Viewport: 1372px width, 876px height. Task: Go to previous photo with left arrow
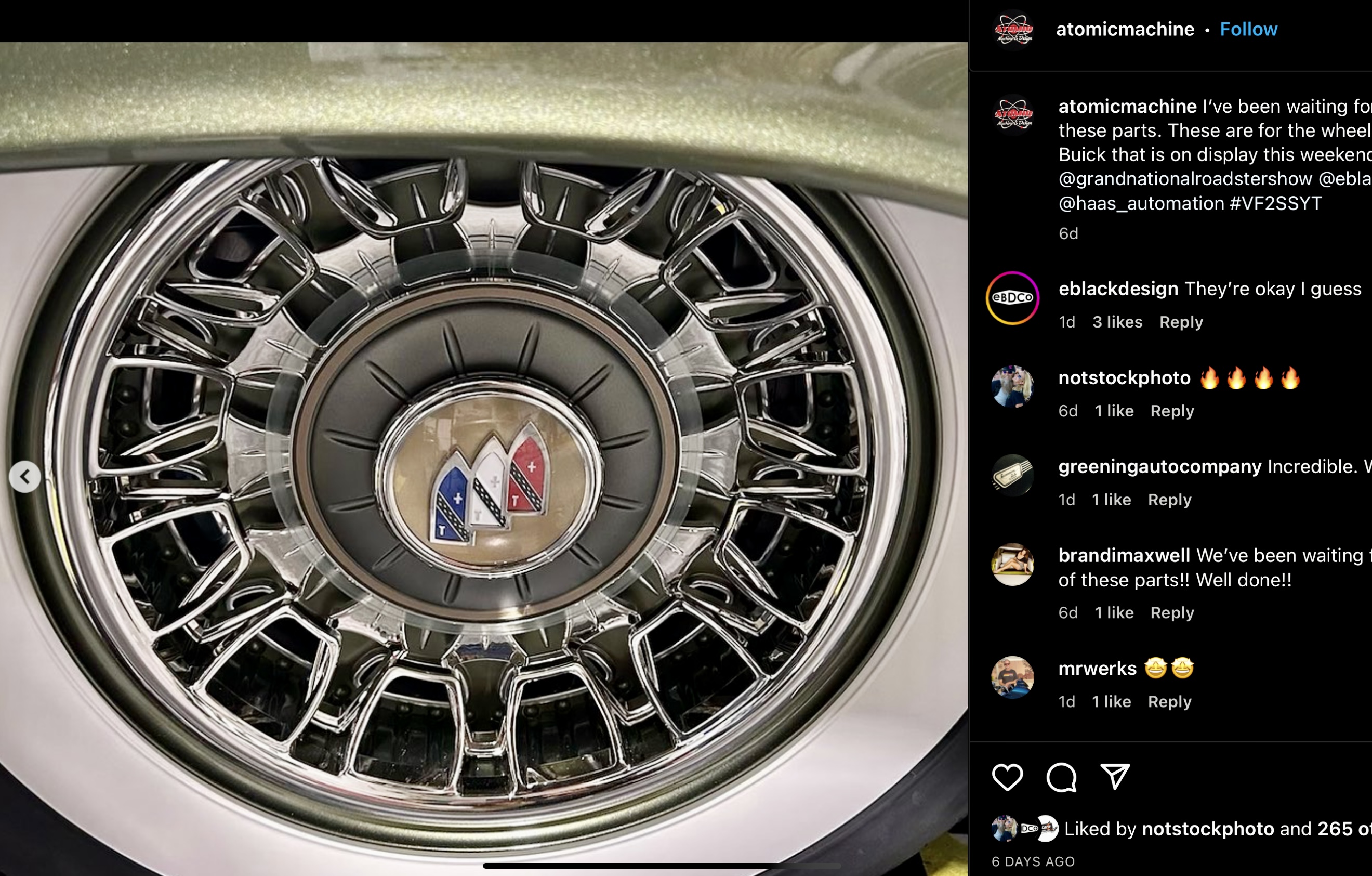[25, 476]
